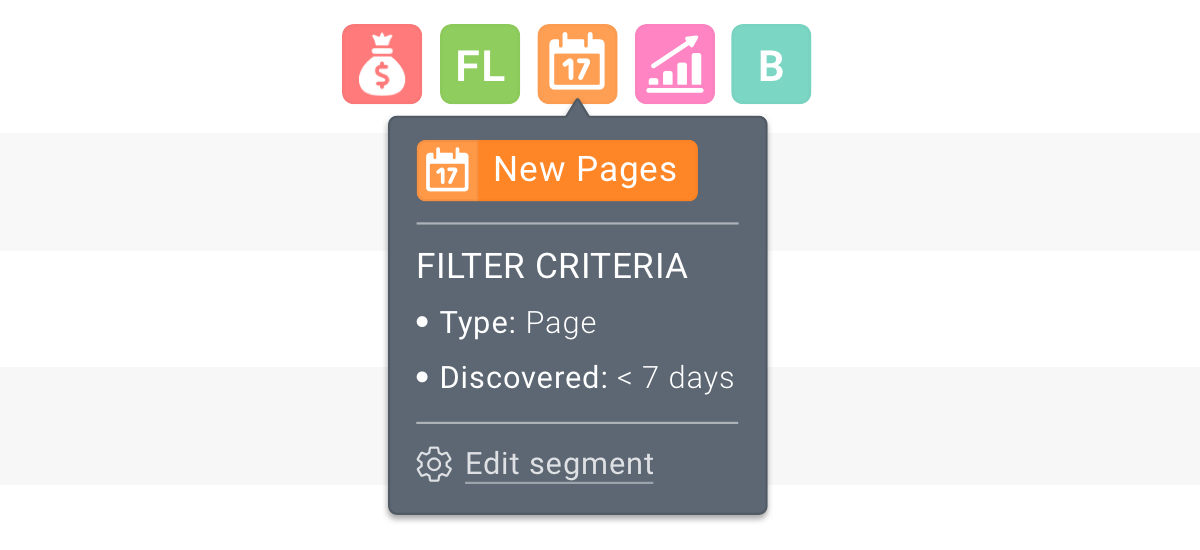
Task: Click the bullet before Discovered
Action: point(422,378)
